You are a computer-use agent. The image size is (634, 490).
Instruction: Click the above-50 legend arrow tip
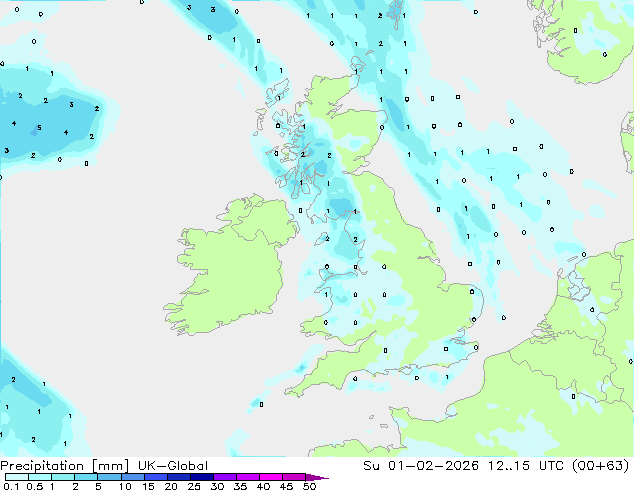click(x=317, y=477)
